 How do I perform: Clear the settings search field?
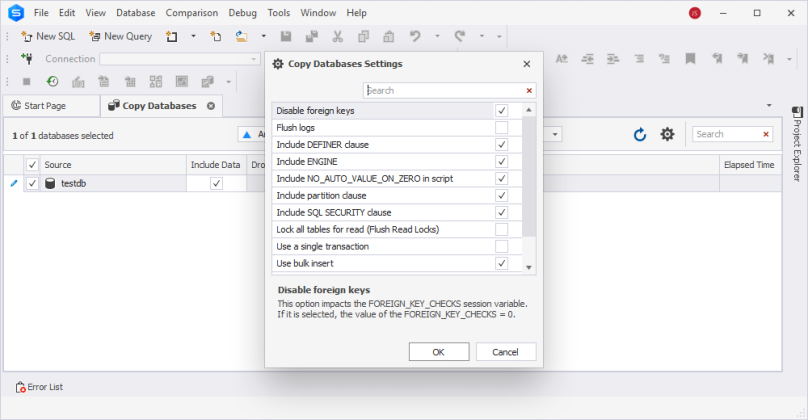(529, 90)
